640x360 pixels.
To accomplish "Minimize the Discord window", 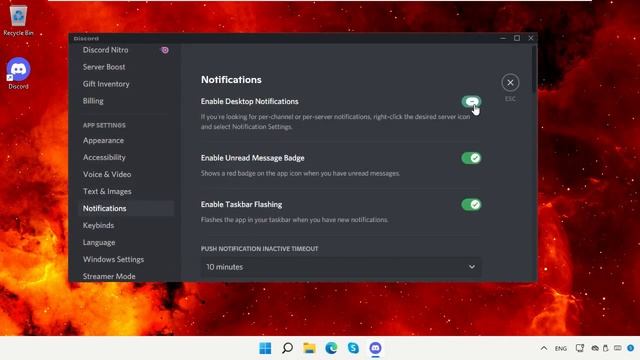I will tap(503, 38).
